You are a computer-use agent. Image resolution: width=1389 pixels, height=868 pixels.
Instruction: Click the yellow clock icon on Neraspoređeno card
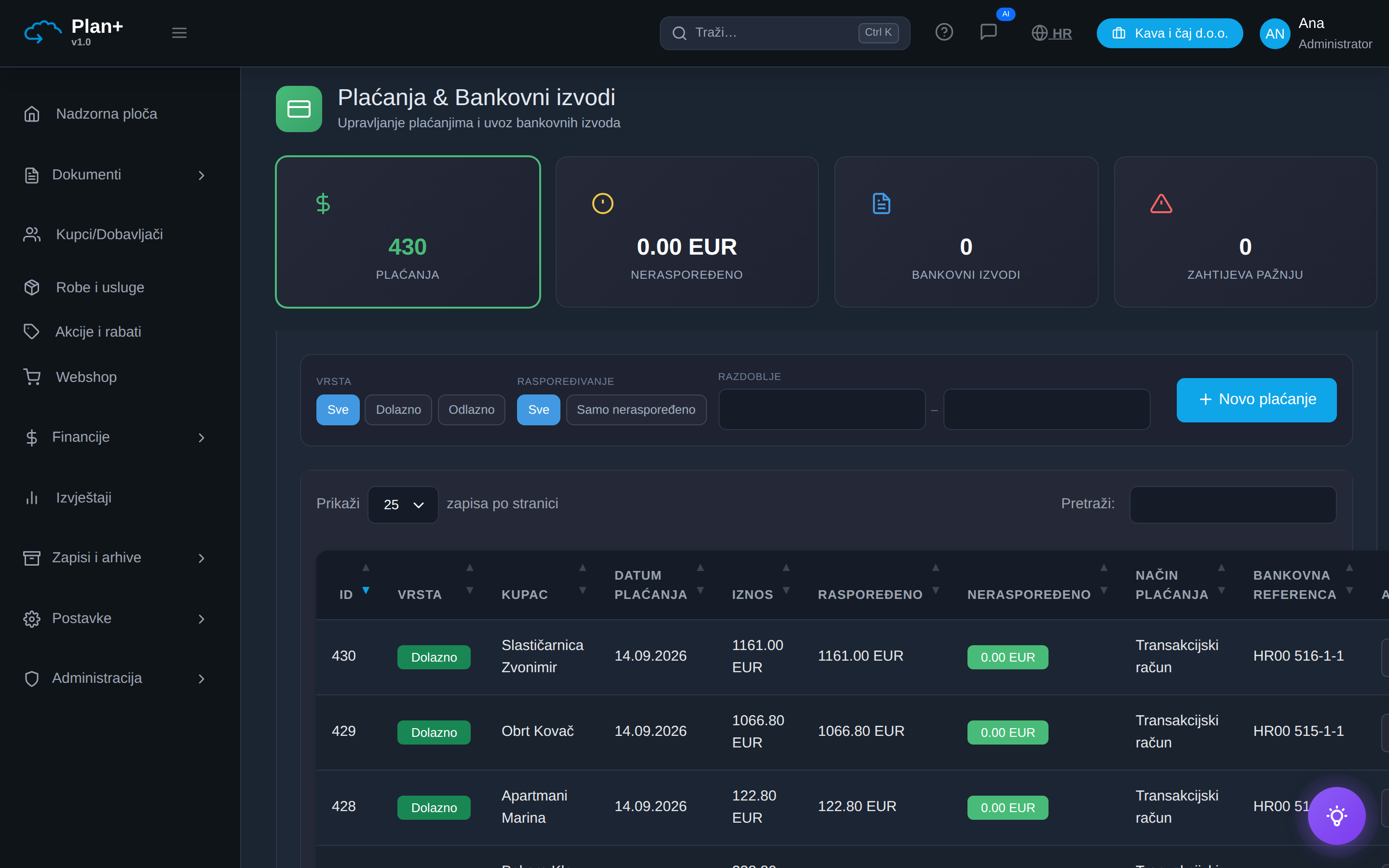603,203
